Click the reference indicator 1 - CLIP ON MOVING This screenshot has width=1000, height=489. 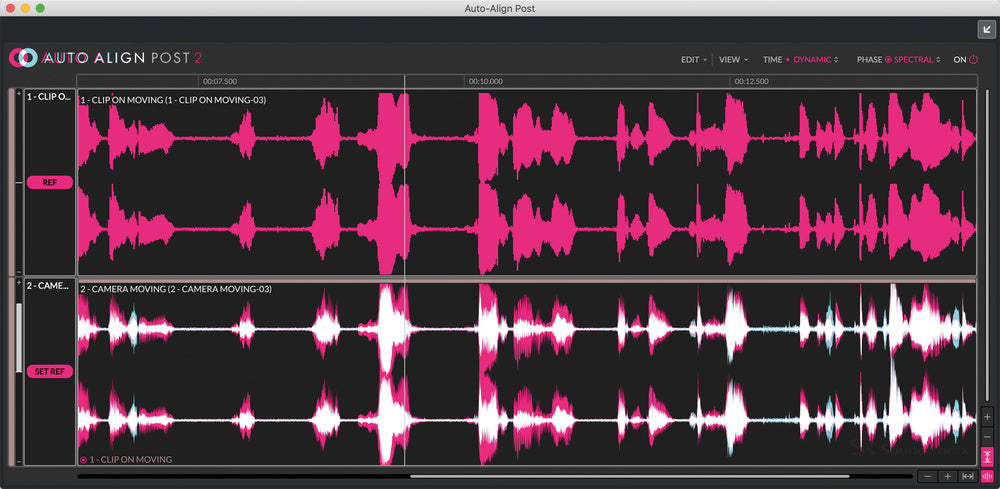pos(131,459)
